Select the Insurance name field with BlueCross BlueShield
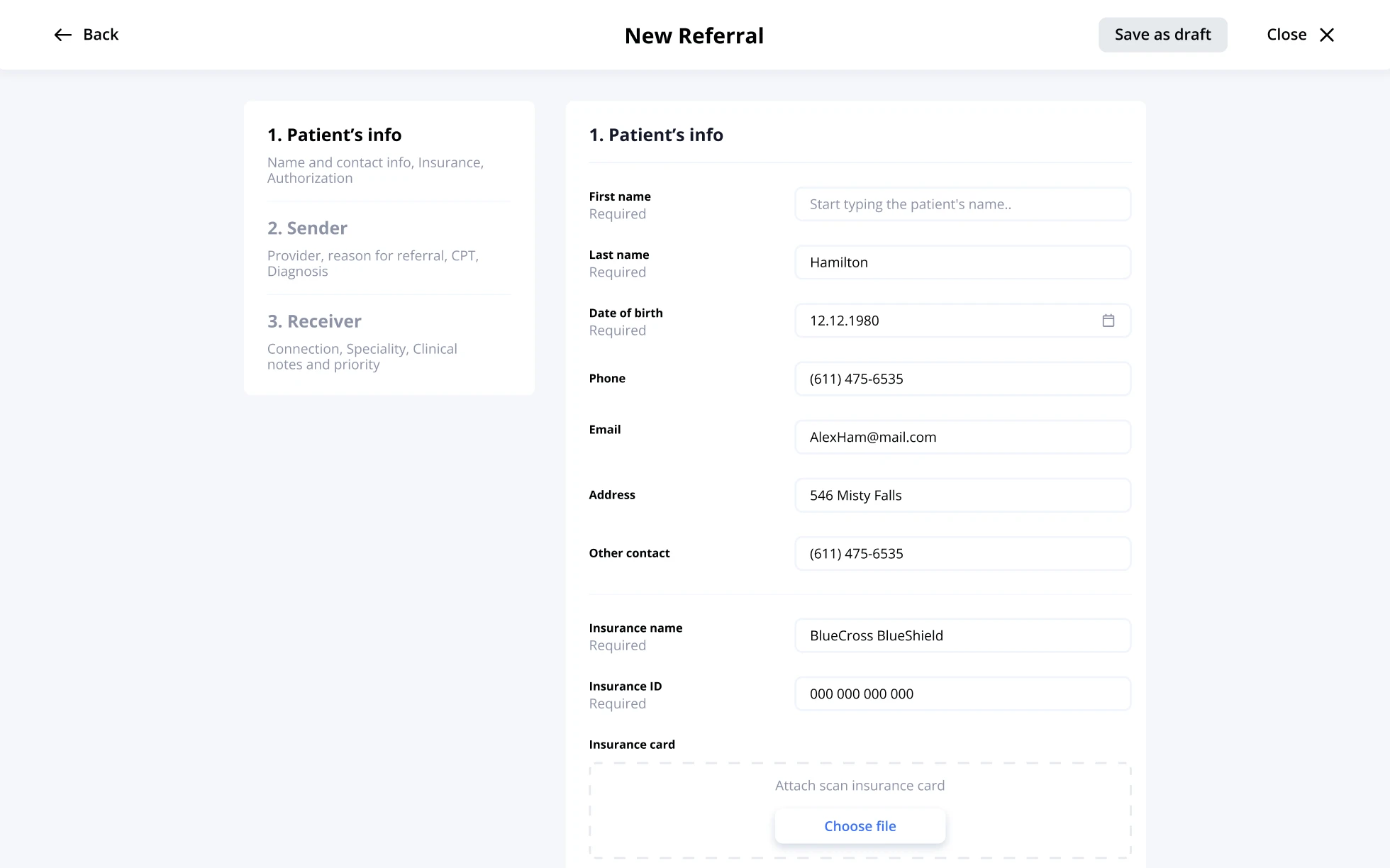Screen dimensions: 1390x868 click(962, 635)
